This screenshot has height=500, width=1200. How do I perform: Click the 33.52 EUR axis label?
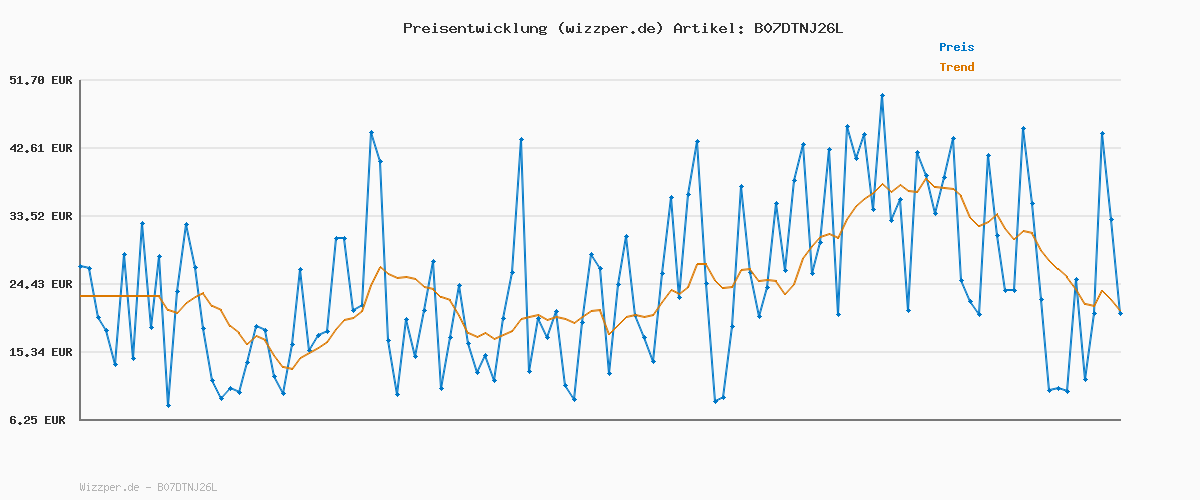(x=41, y=216)
